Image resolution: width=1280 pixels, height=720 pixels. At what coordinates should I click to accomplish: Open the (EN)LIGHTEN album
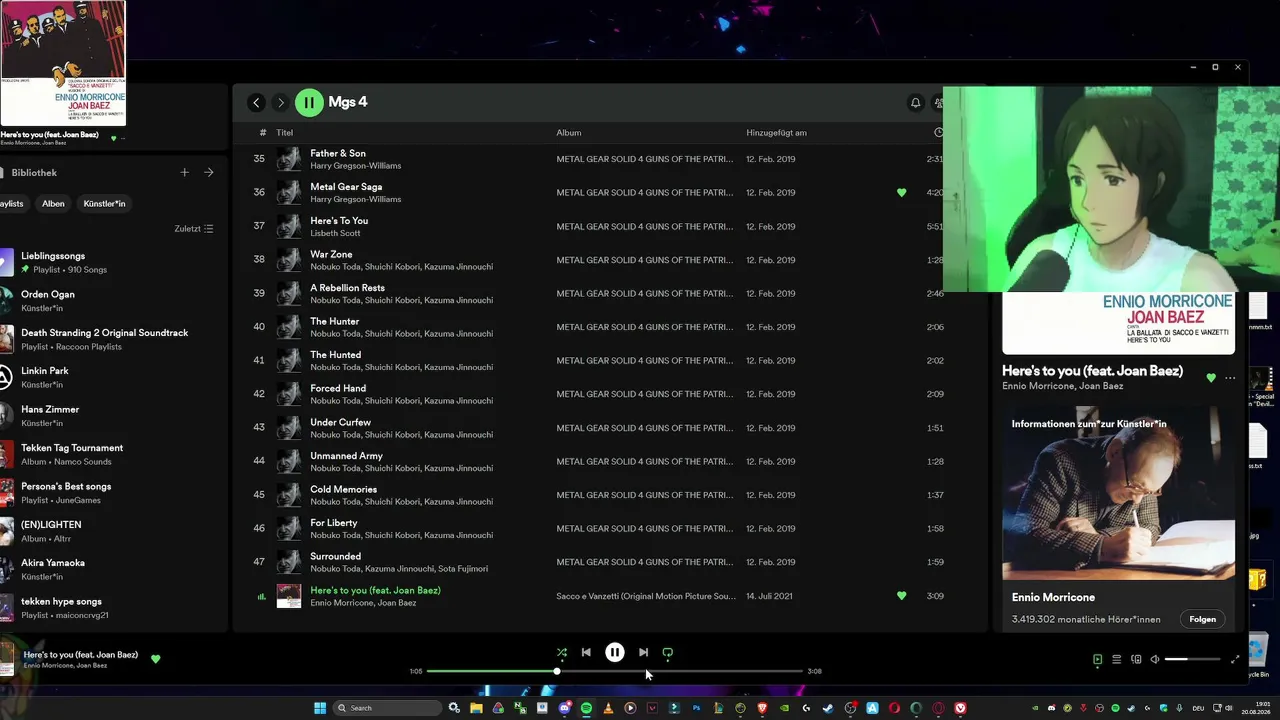107,531
